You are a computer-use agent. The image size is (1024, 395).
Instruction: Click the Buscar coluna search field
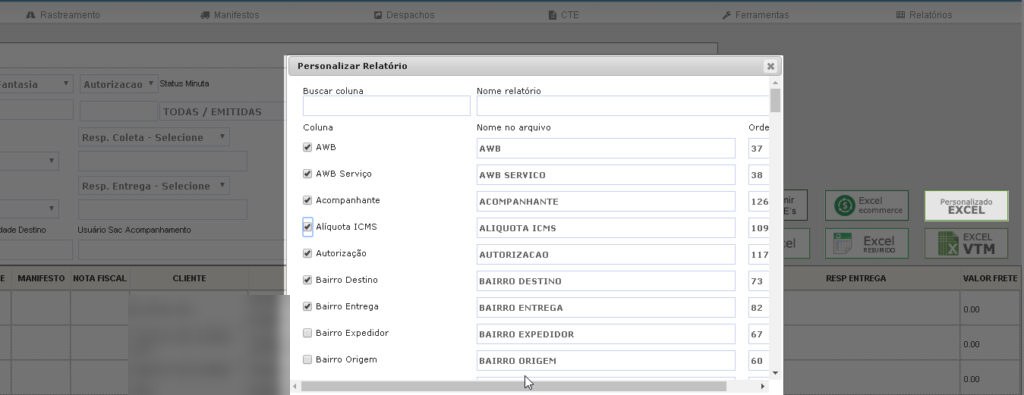click(x=387, y=106)
